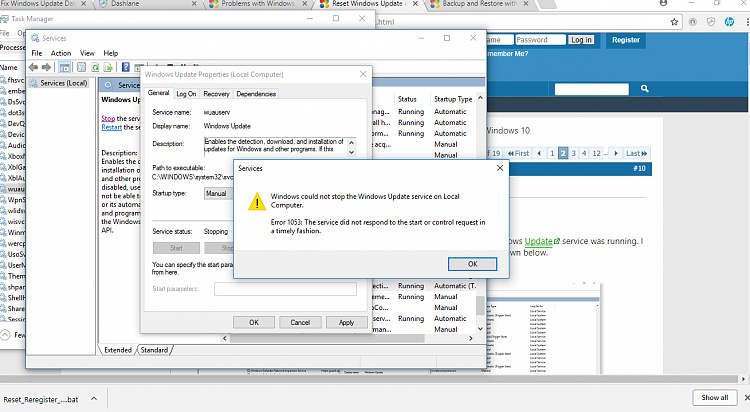Open the File menu in Services window
Image resolution: width=750 pixels, height=412 pixels.
pos(37,53)
